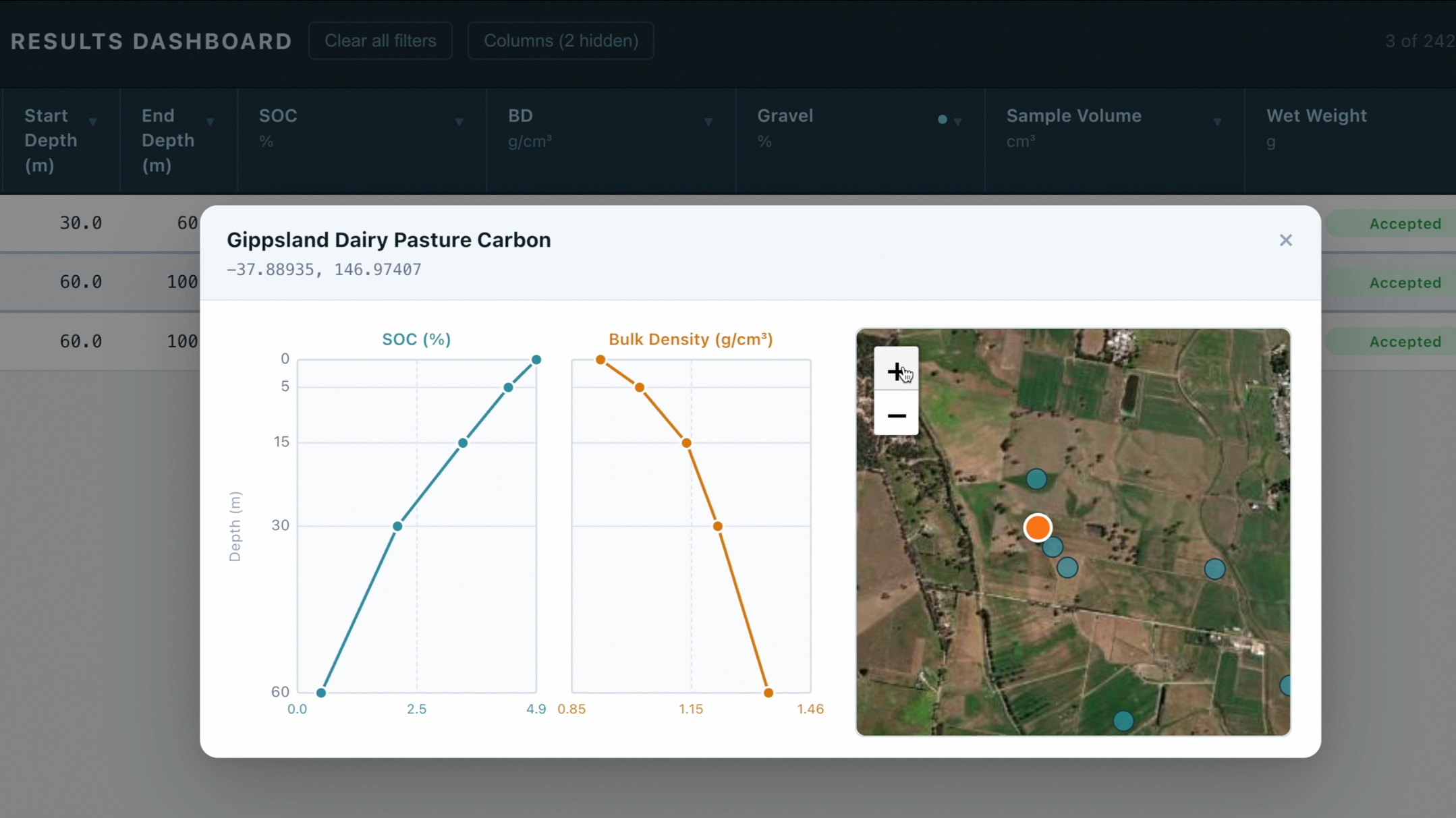Click the far-right teal marker near the map's right edge
Image resolution: width=1456 pixels, height=818 pixels.
[1285, 685]
